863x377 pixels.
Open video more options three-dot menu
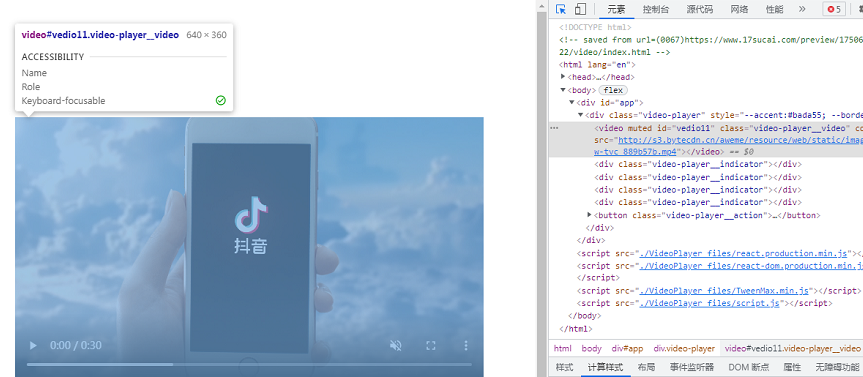[x=466, y=346]
